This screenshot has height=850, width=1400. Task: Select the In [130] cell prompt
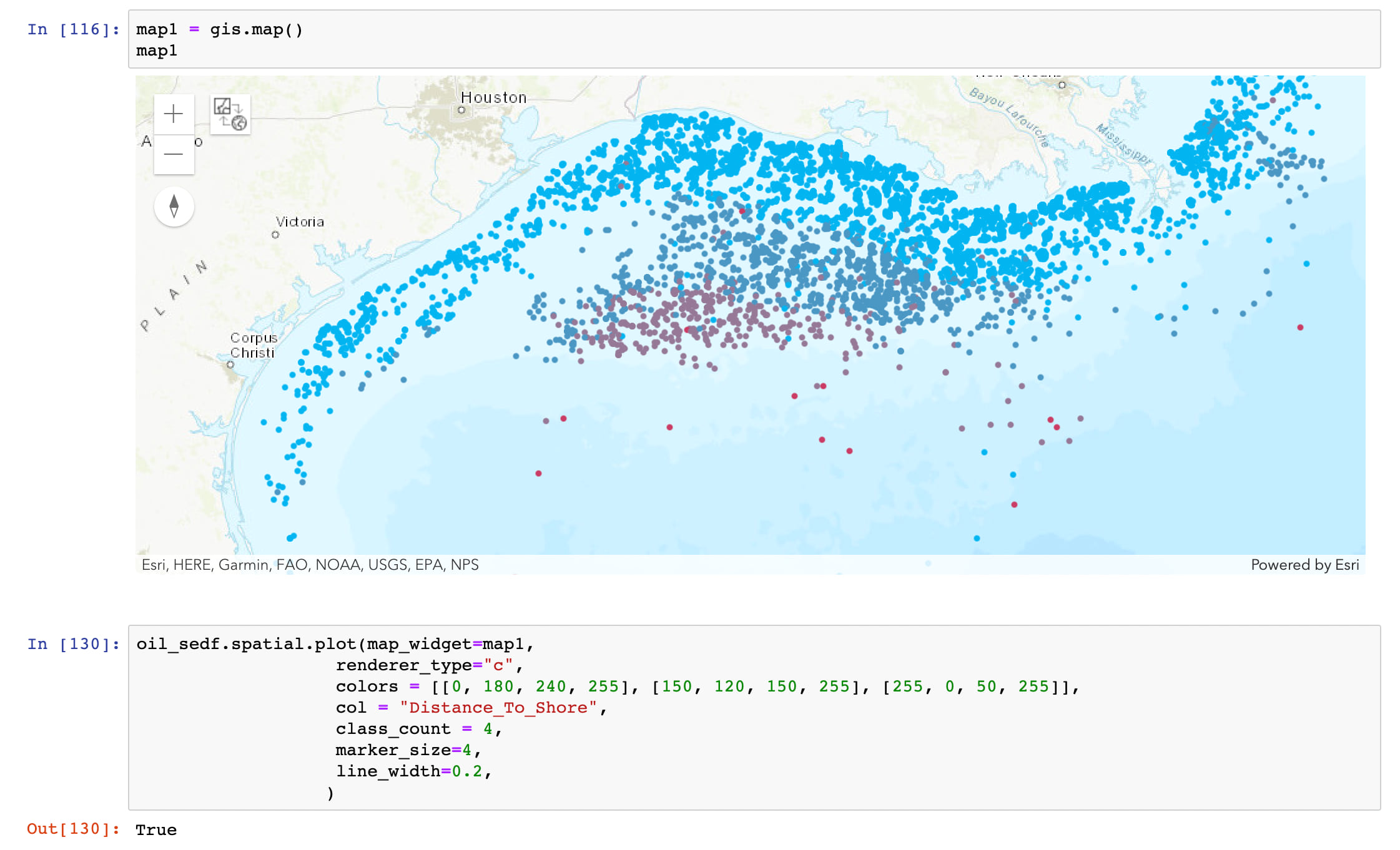coord(73,644)
